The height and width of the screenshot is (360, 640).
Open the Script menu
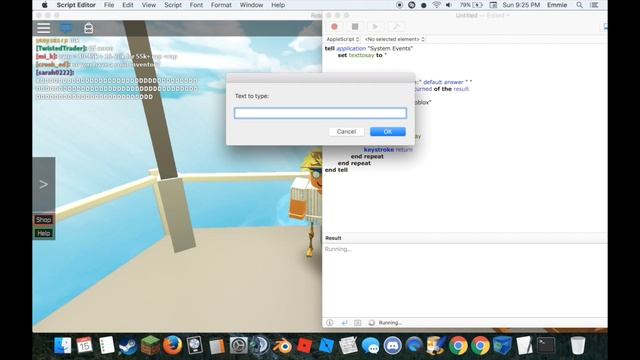[x=173, y=5]
